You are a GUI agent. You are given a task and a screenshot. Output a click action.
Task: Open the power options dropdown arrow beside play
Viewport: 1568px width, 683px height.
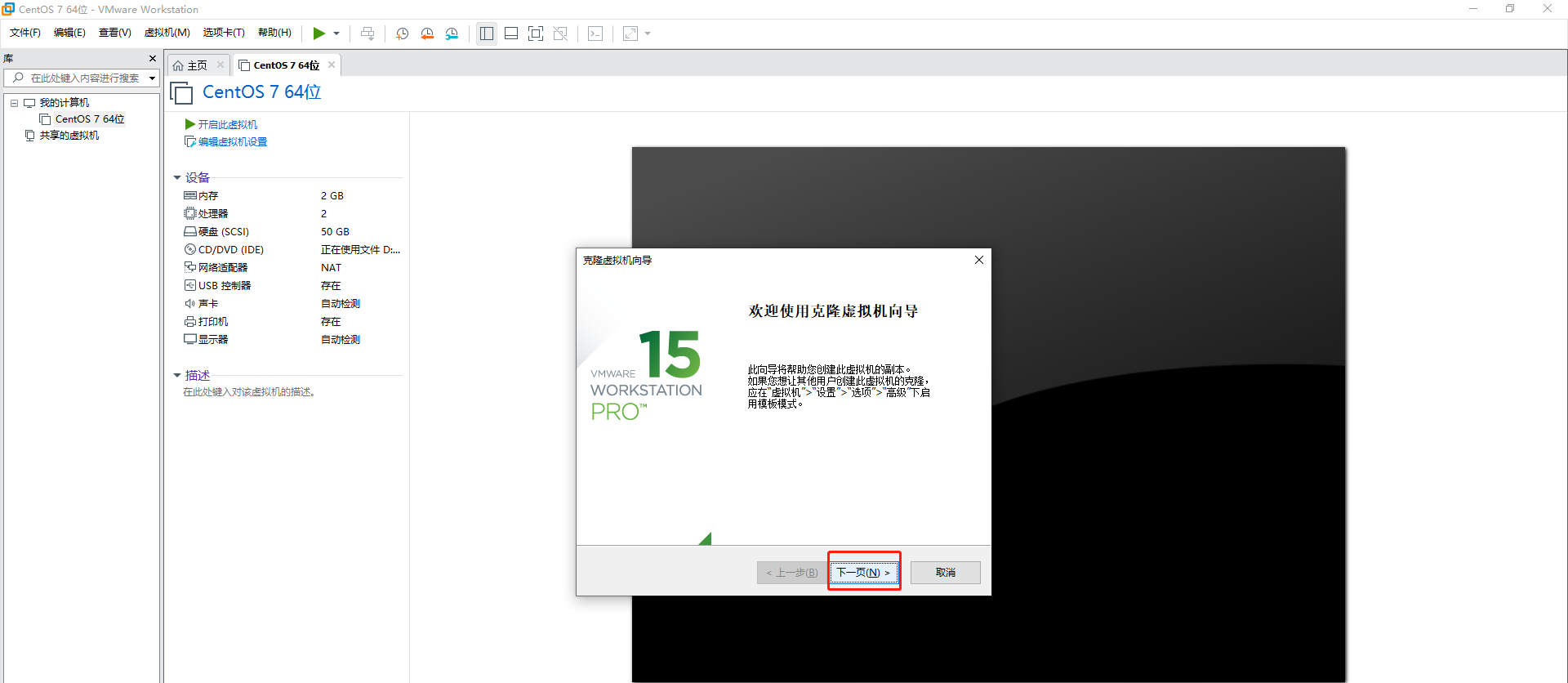click(336, 33)
